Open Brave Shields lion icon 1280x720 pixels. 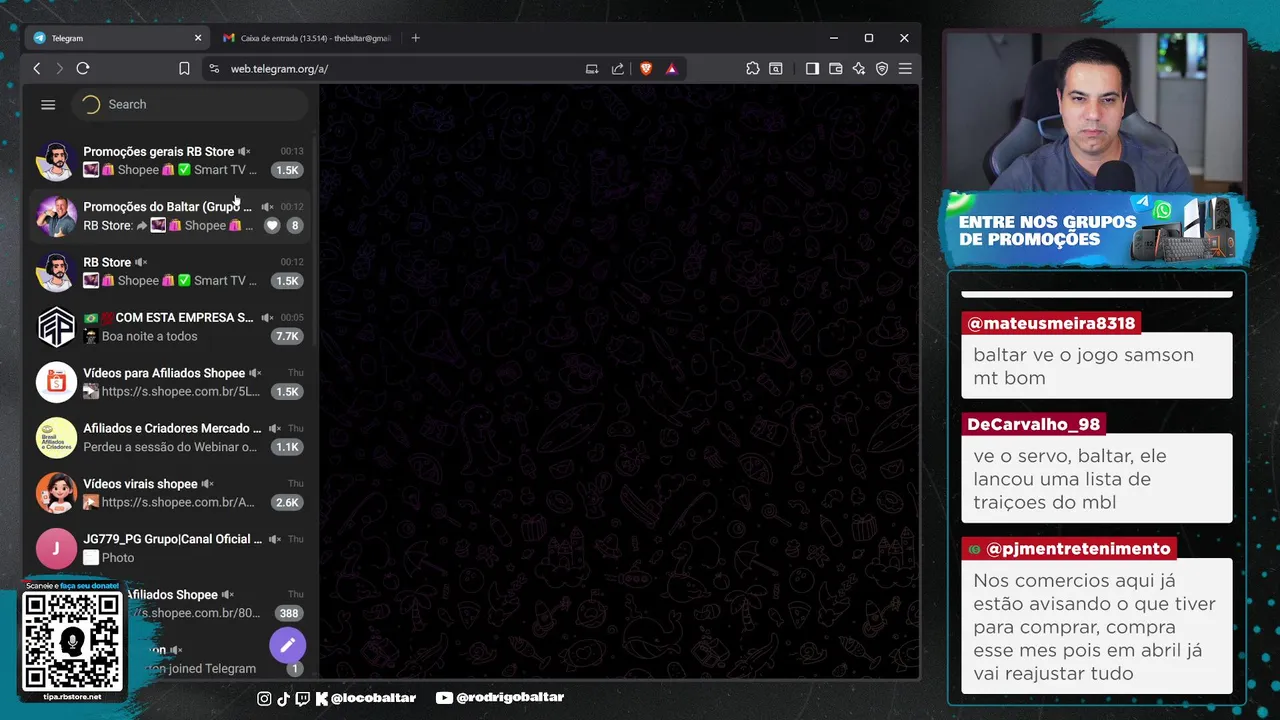(x=646, y=69)
